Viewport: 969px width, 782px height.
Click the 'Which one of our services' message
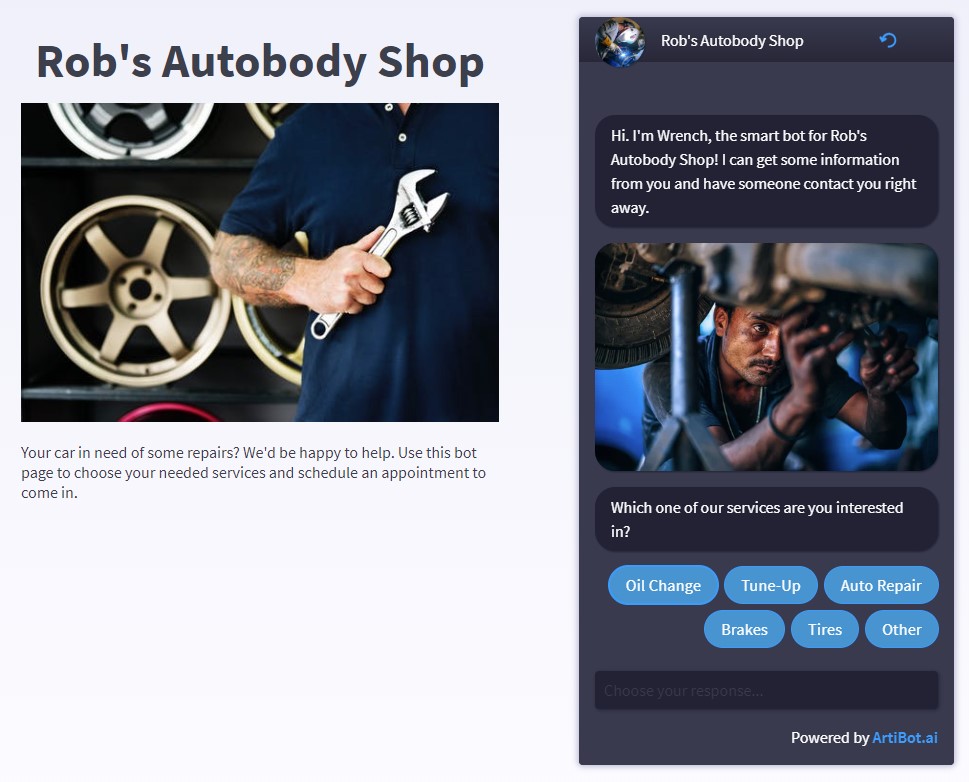[x=766, y=519]
